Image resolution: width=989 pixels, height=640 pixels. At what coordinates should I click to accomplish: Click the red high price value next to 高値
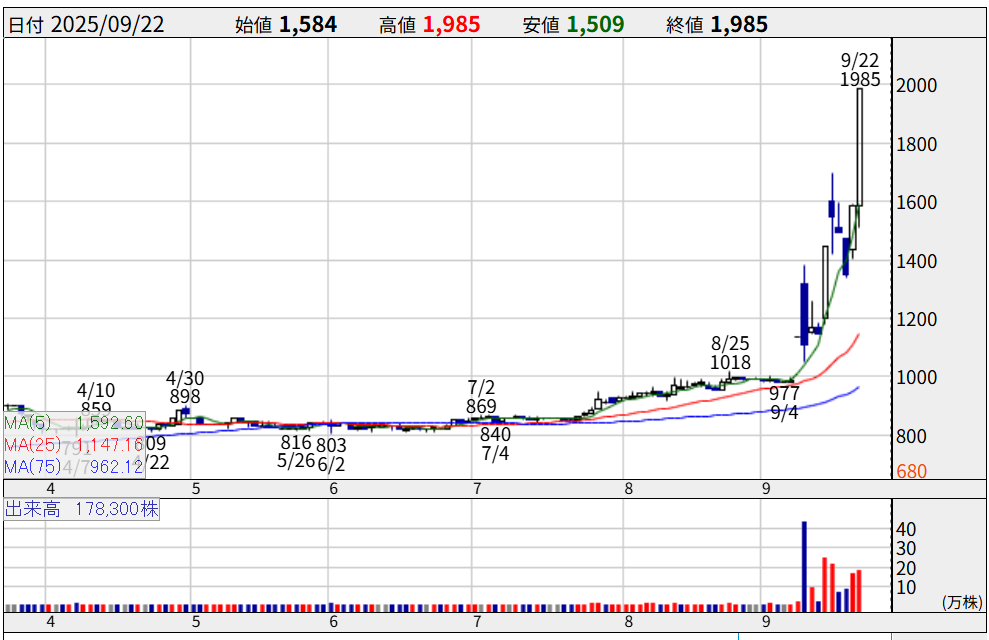[452, 25]
